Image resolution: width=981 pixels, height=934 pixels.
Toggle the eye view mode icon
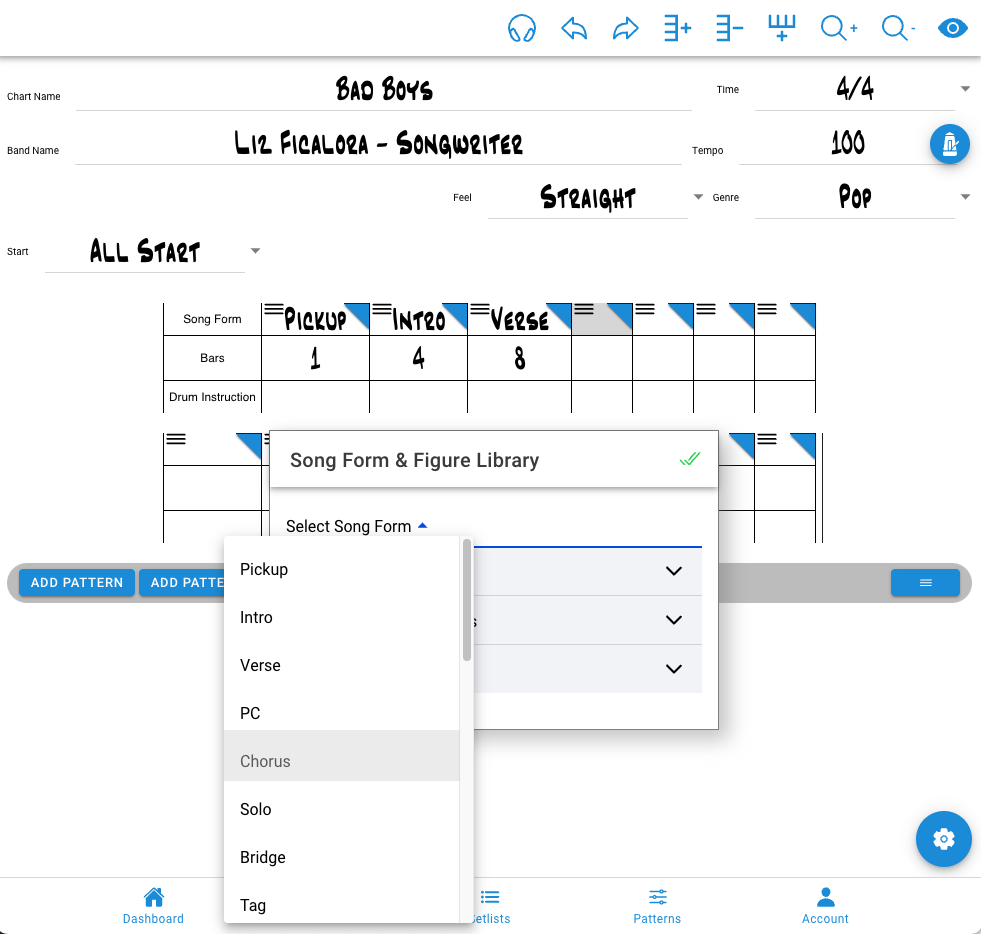click(x=952, y=28)
